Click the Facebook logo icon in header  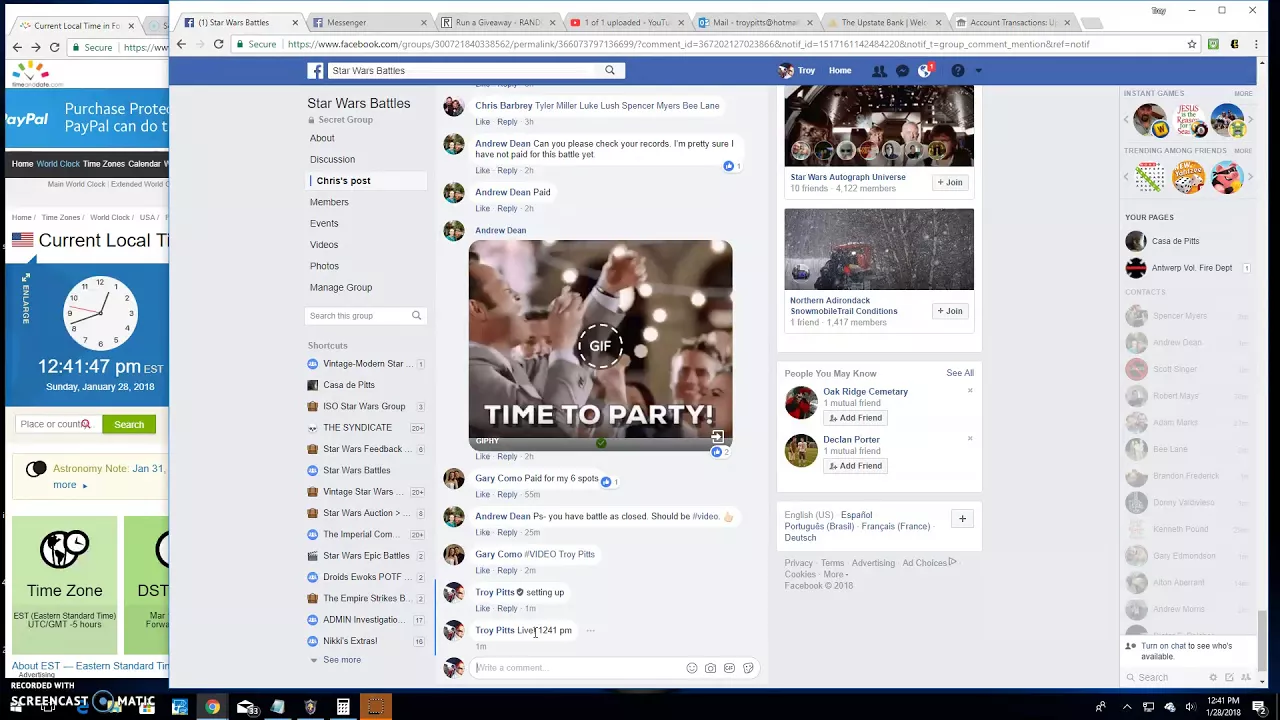(315, 71)
